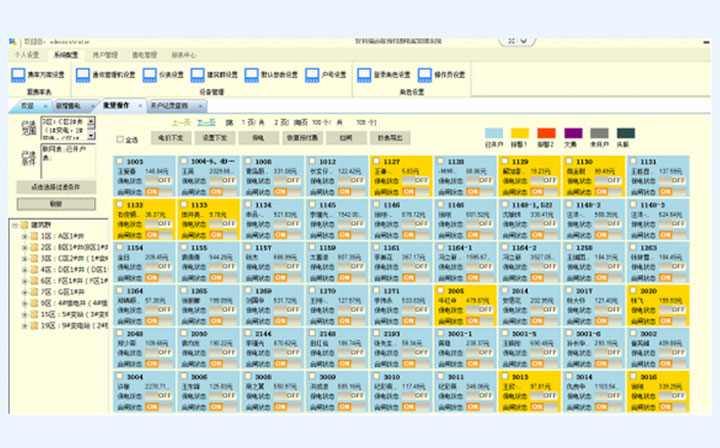
Task: Tick the 全选 select-all checkbox
Action: coord(121,139)
